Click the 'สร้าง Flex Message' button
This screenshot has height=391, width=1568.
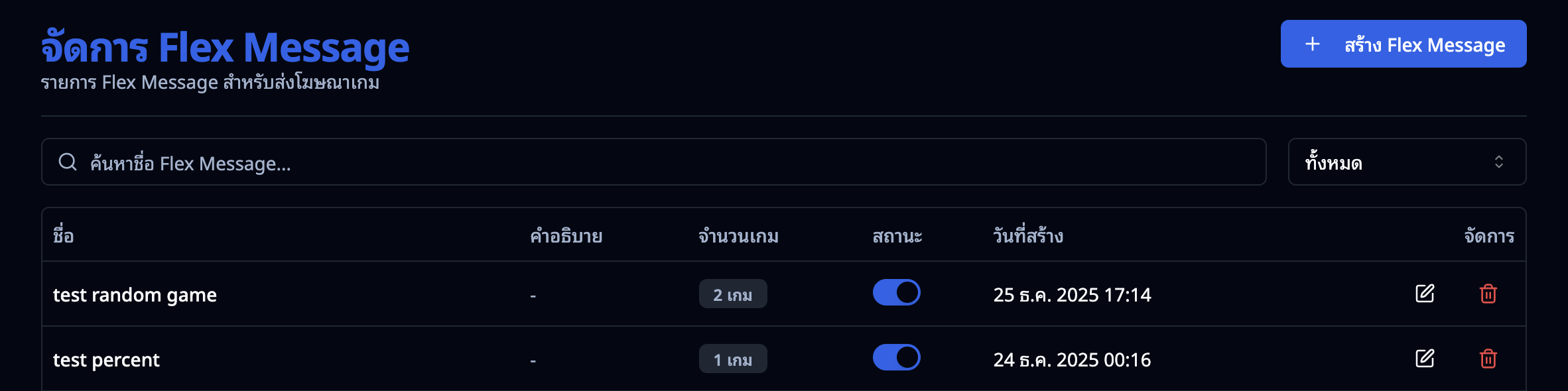1403,44
